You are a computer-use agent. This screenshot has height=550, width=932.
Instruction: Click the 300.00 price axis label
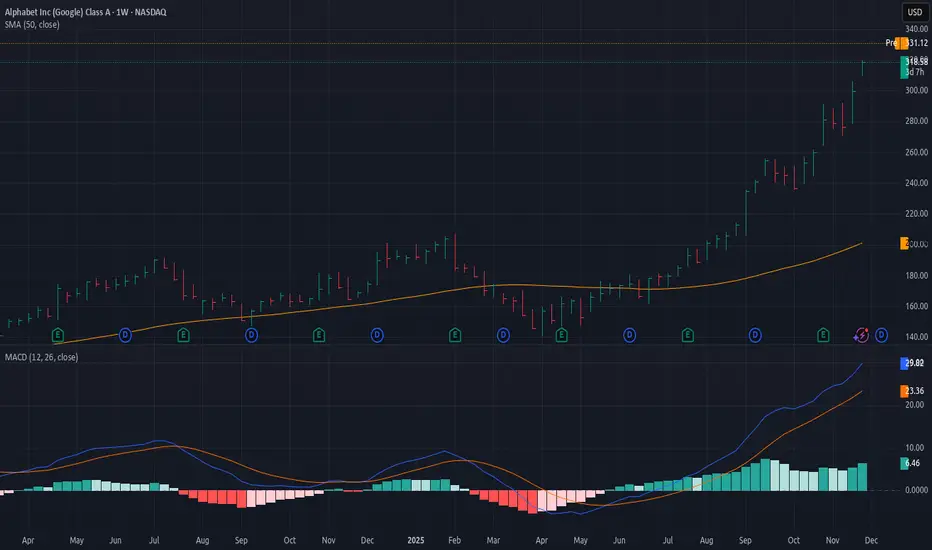coord(916,90)
